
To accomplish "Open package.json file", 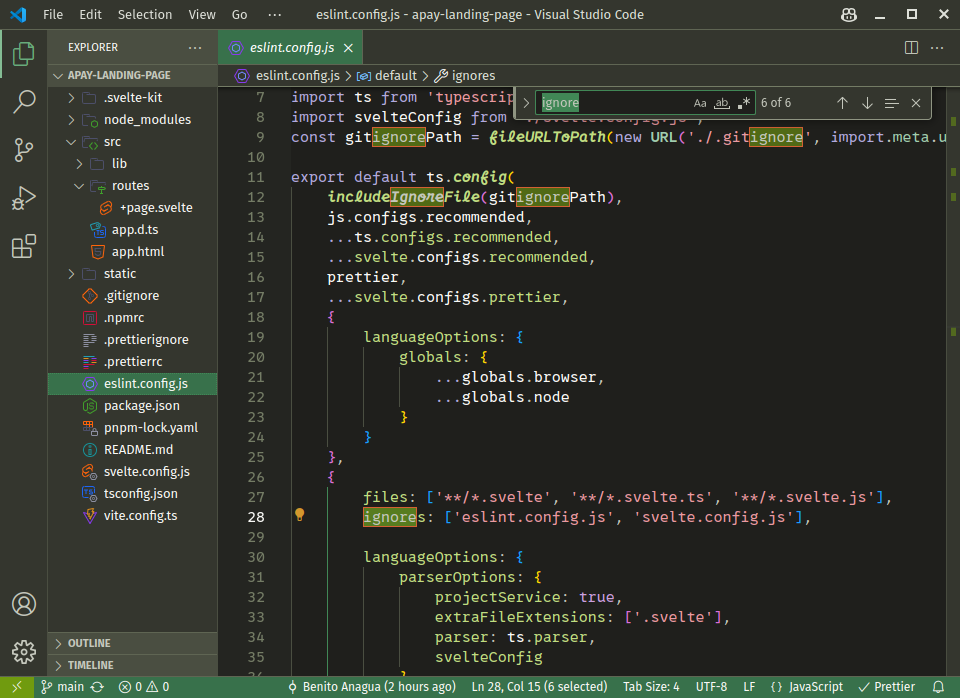I will point(132,405).
